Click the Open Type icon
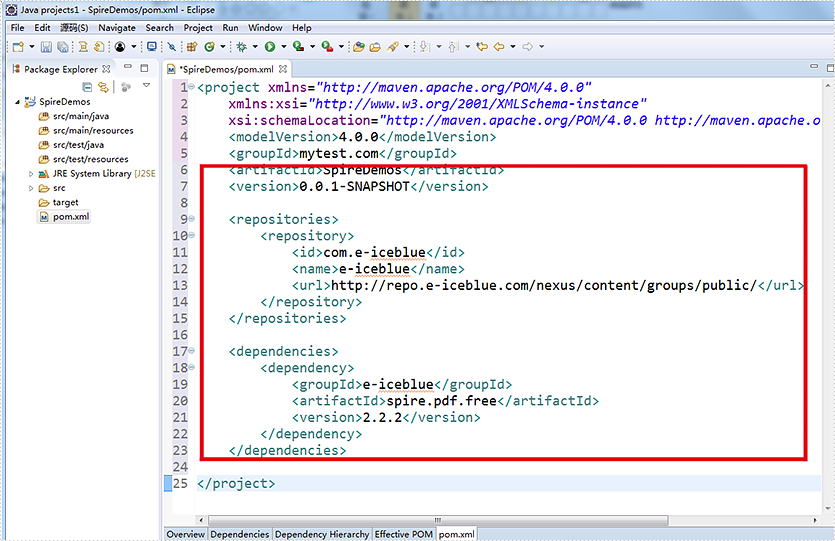The width and height of the screenshot is (835, 541). click(x=358, y=47)
